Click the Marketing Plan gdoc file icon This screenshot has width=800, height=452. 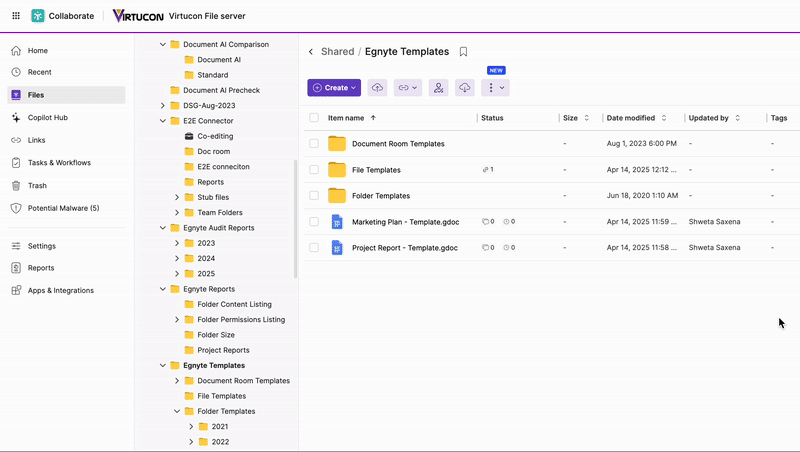click(x=337, y=222)
